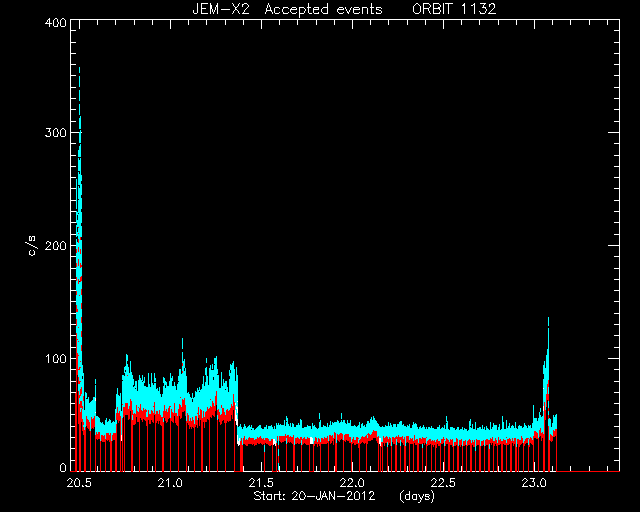Click the 0 y-axis tick label
Screen dimensions: 640x512
[x=63, y=467]
